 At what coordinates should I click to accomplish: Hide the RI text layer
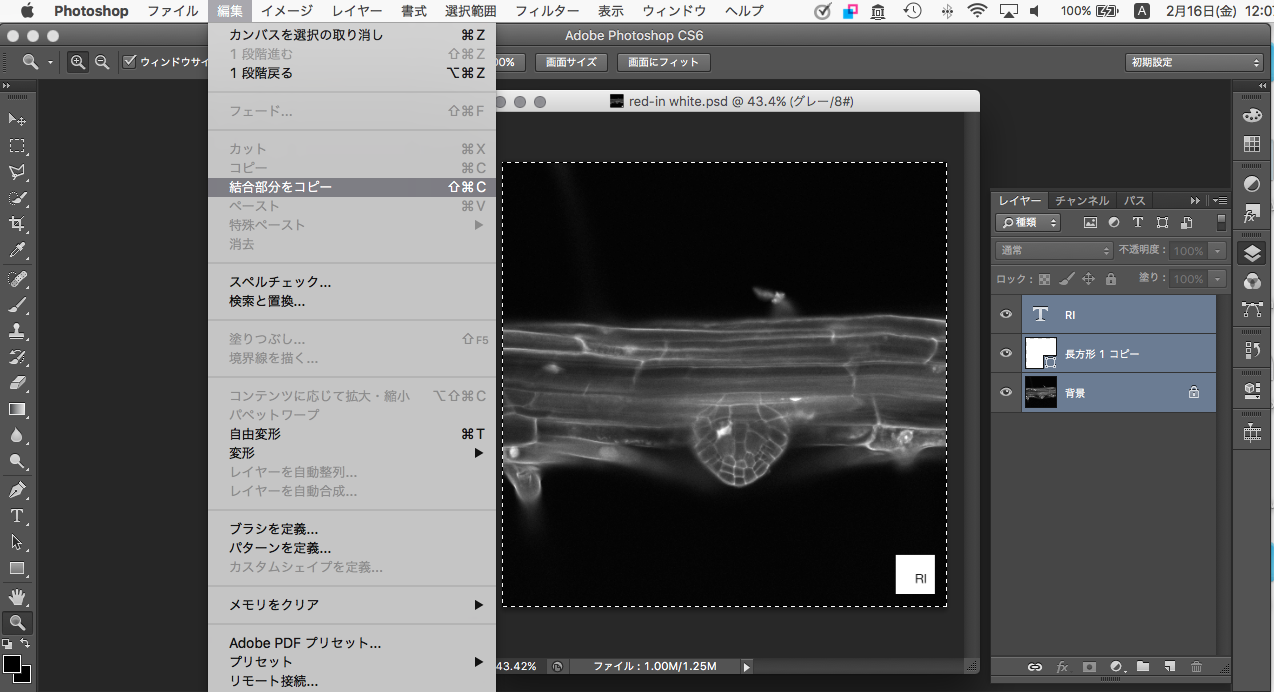tap(1006, 315)
